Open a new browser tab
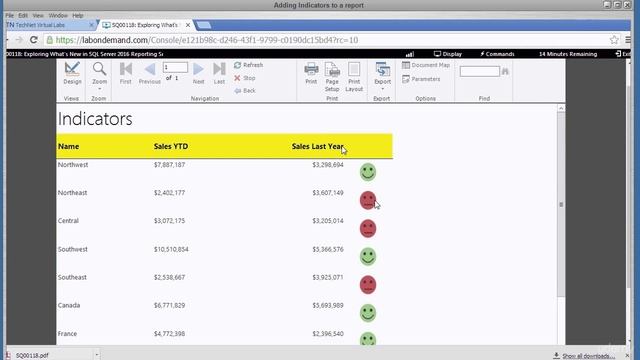Image resolution: width=640 pixels, height=360 pixels. click(x=204, y=25)
